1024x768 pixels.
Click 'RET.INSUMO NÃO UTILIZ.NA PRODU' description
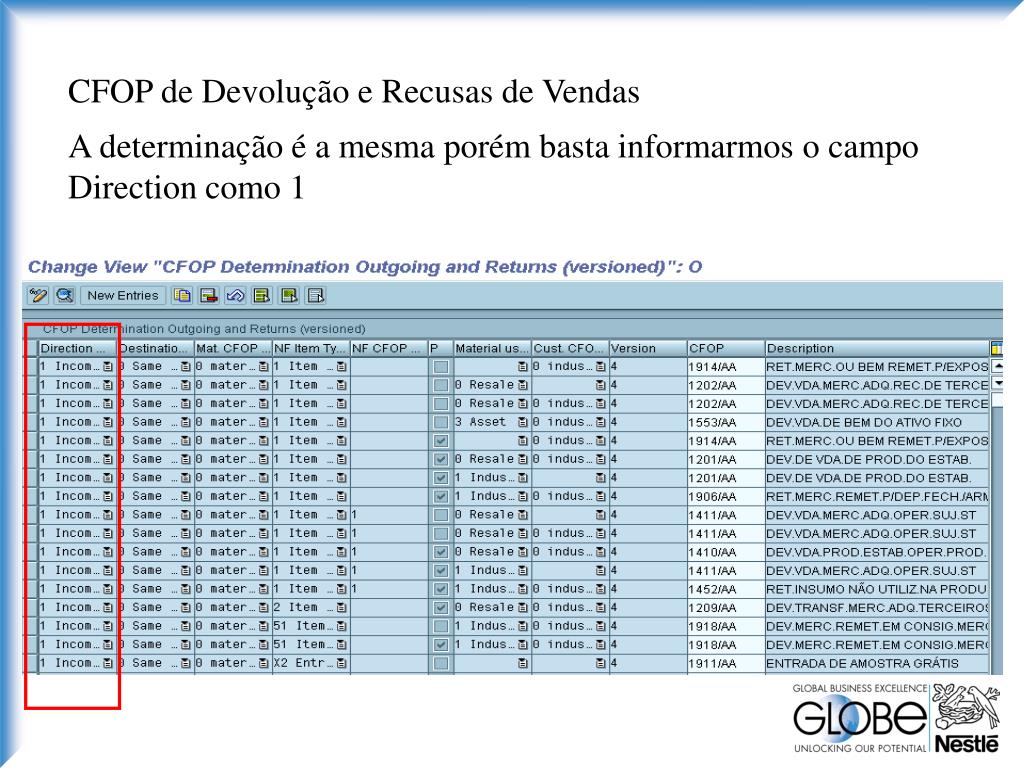pos(877,589)
